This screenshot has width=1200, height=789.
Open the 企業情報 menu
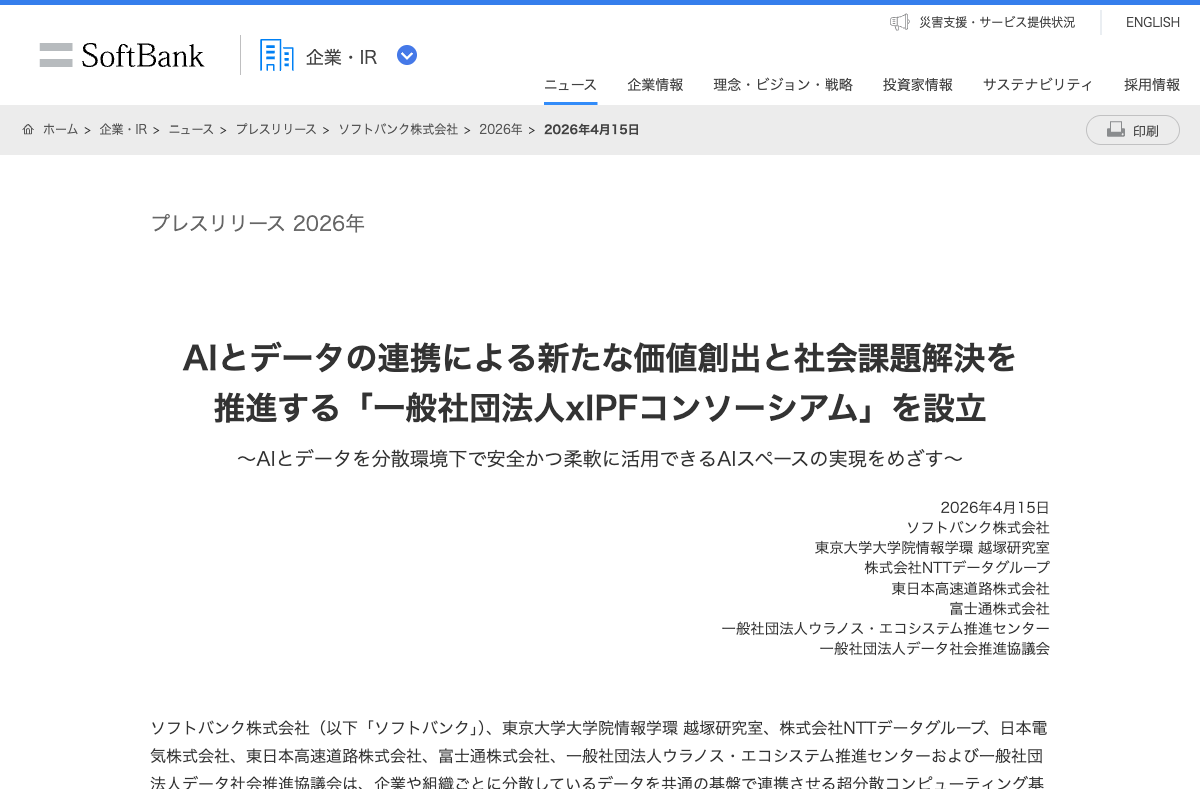(x=655, y=85)
